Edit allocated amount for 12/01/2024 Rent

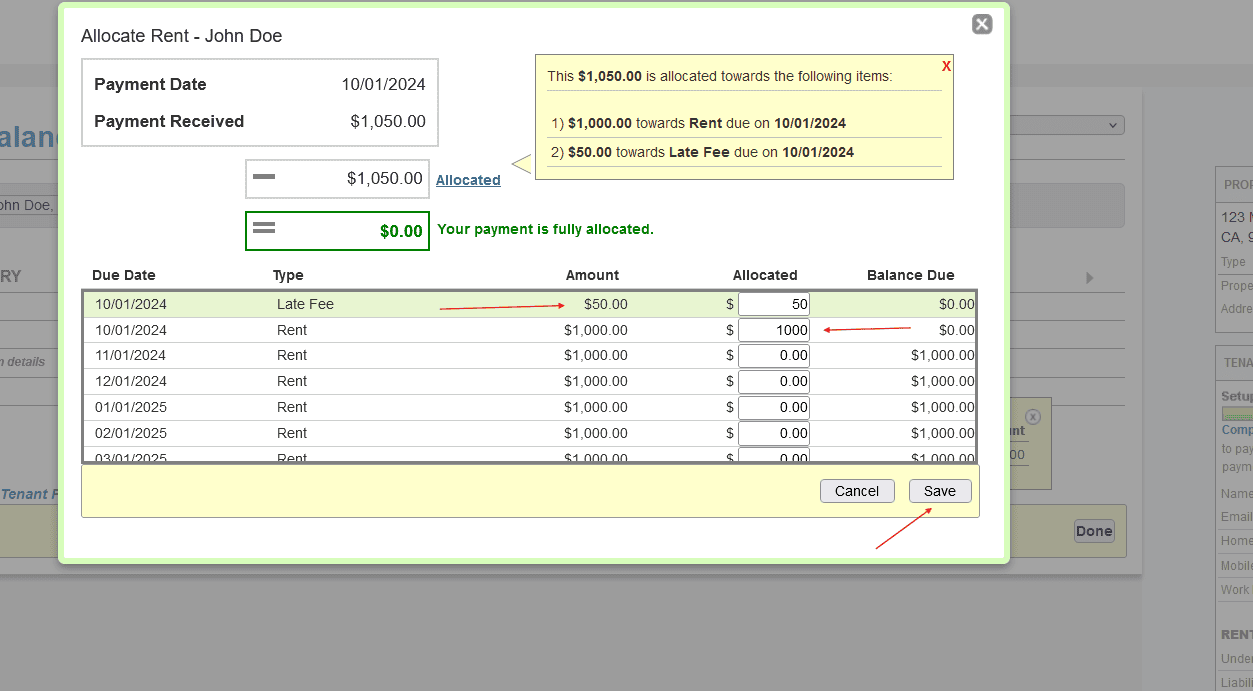773,381
